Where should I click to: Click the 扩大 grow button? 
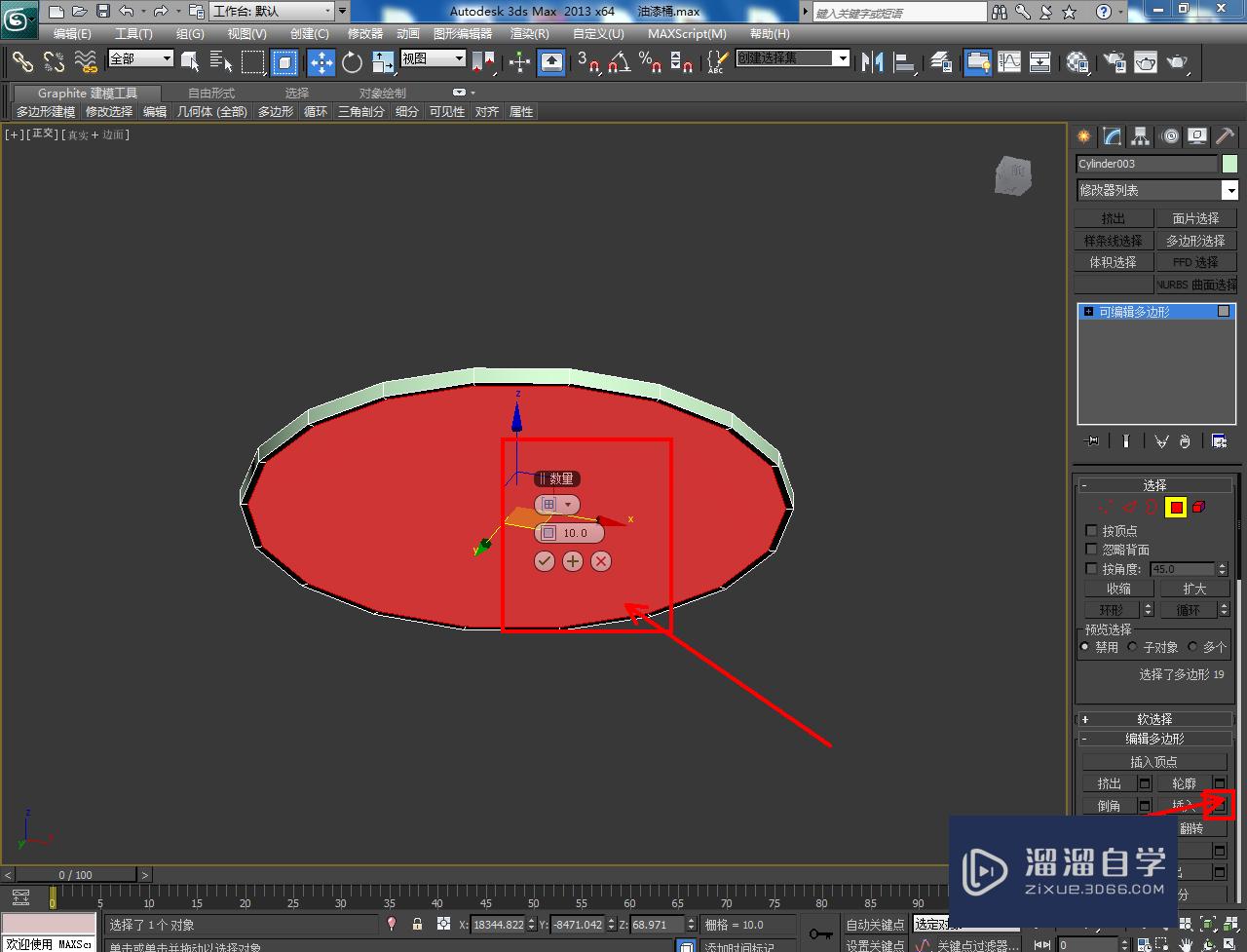[1194, 589]
